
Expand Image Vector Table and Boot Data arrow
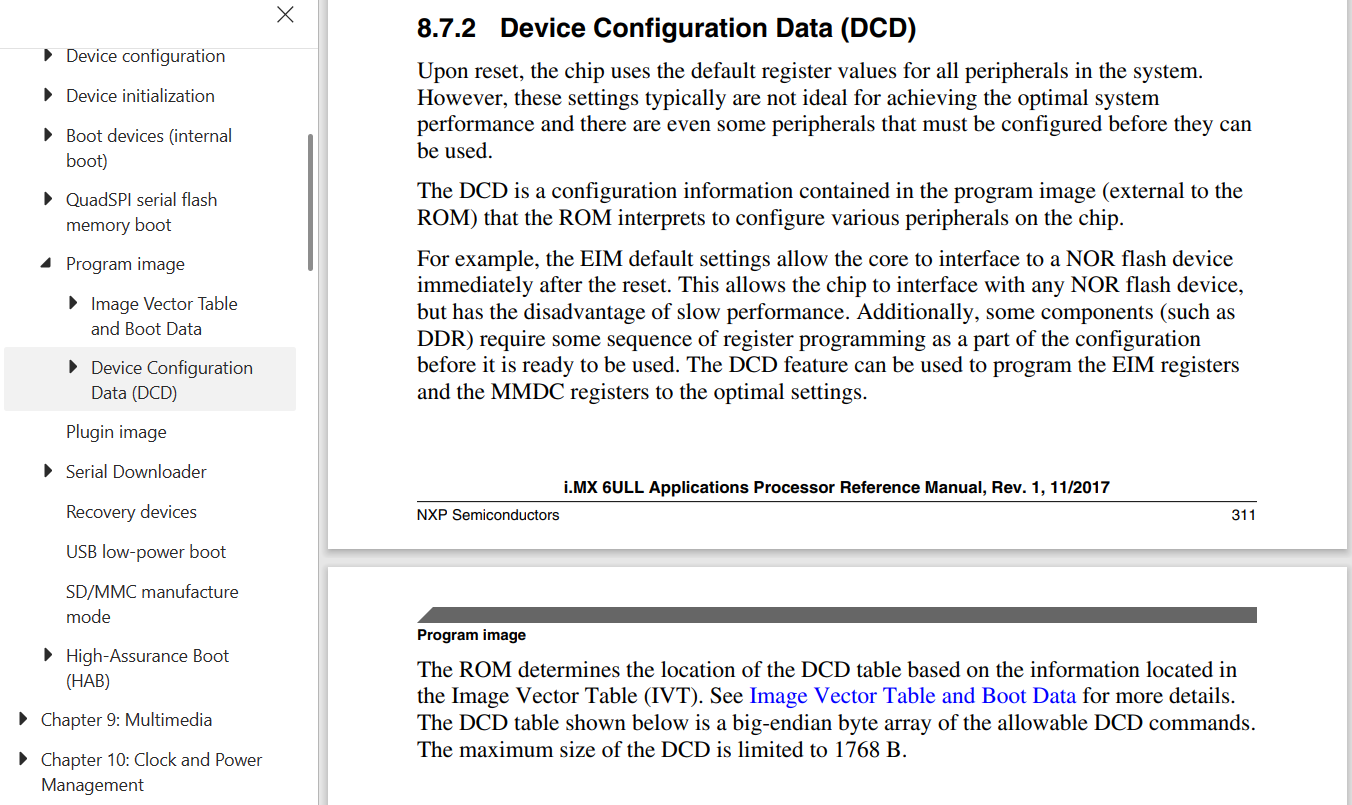(x=73, y=304)
